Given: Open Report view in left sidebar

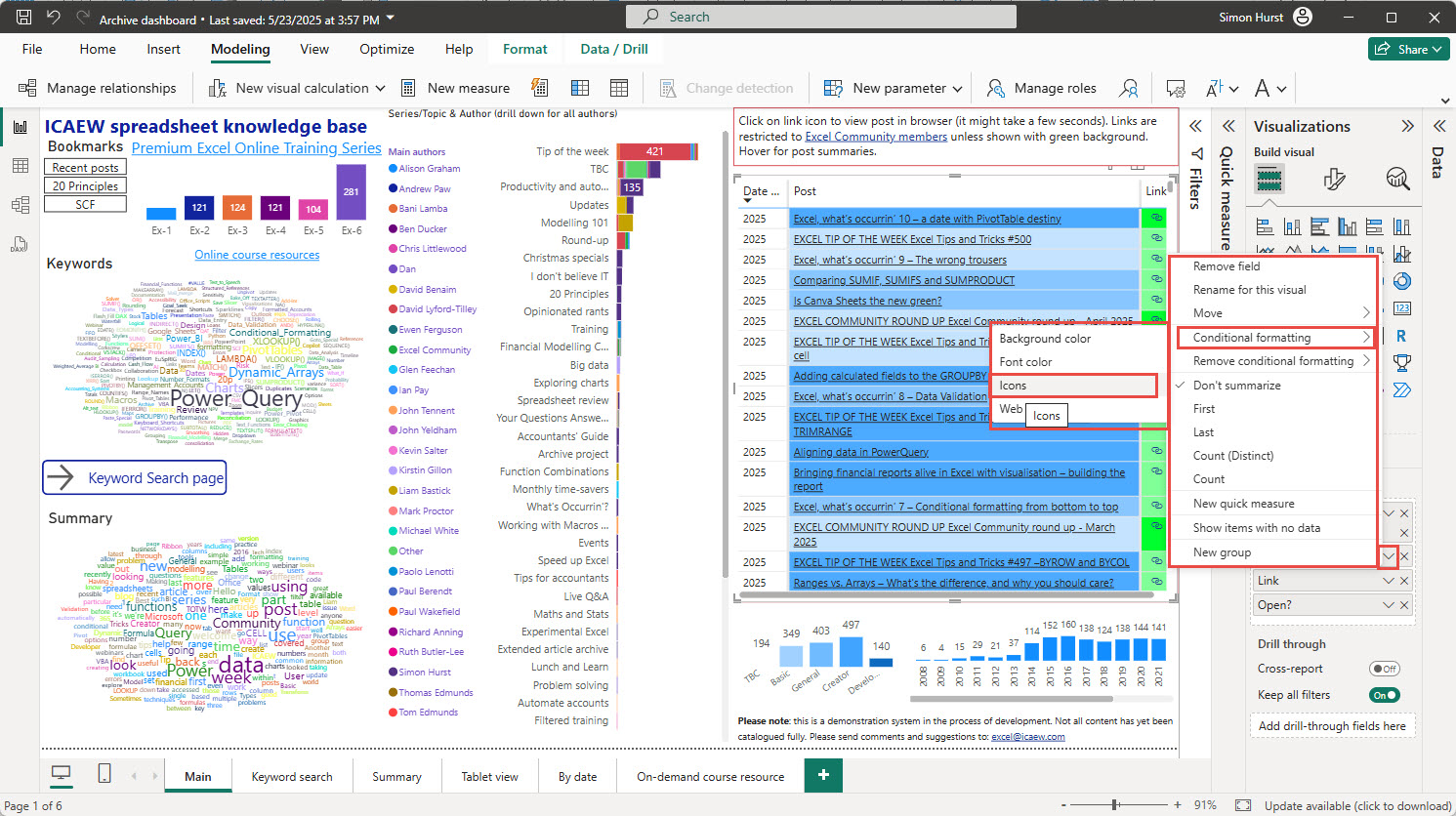Looking at the screenshot, I should pos(20,127).
